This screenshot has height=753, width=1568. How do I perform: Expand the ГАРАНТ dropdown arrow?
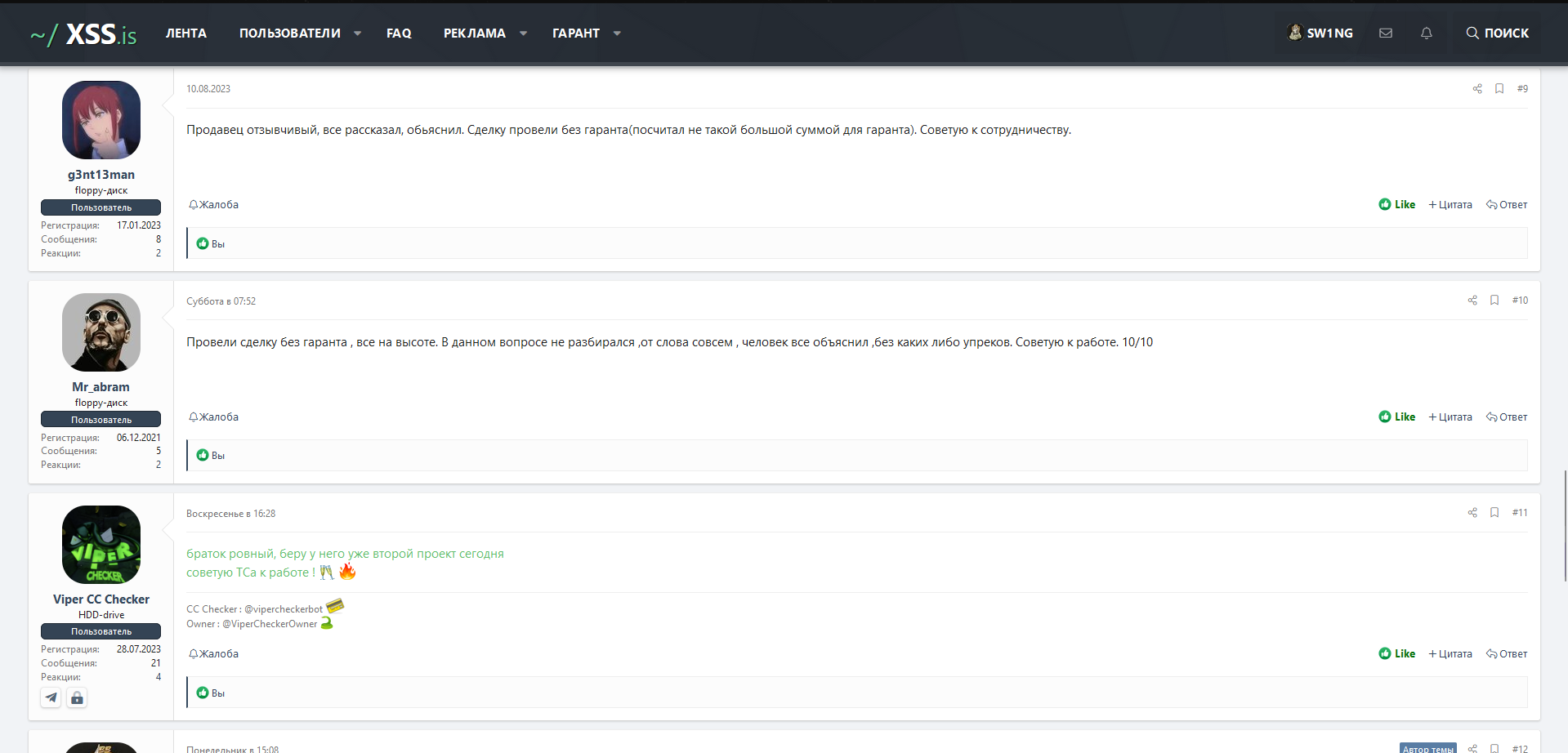[617, 33]
